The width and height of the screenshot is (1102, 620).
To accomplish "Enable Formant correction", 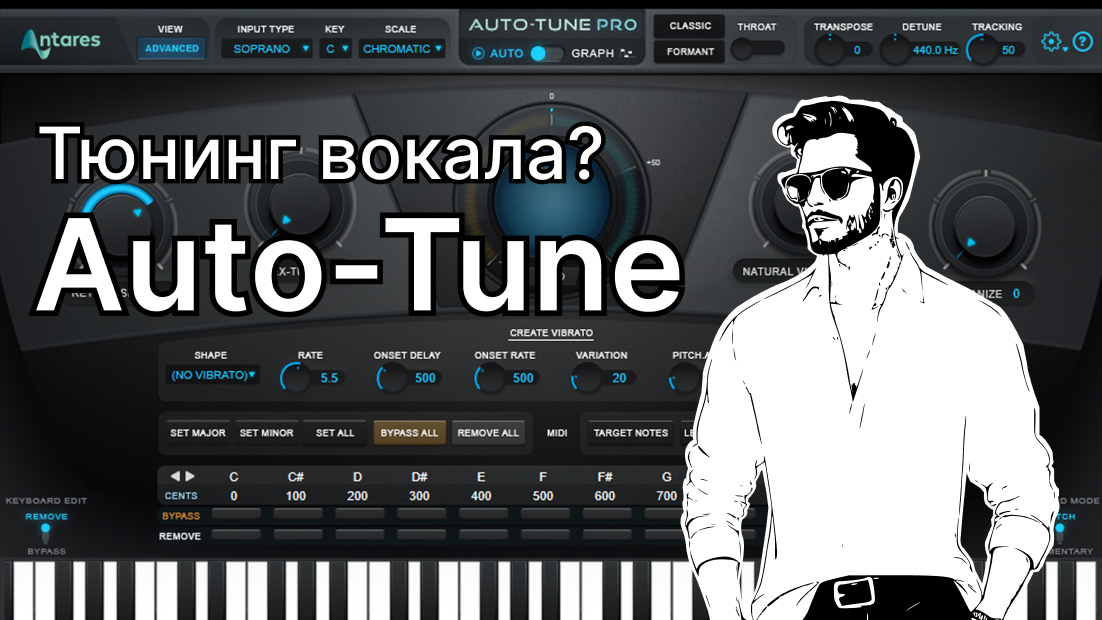I will [x=689, y=51].
